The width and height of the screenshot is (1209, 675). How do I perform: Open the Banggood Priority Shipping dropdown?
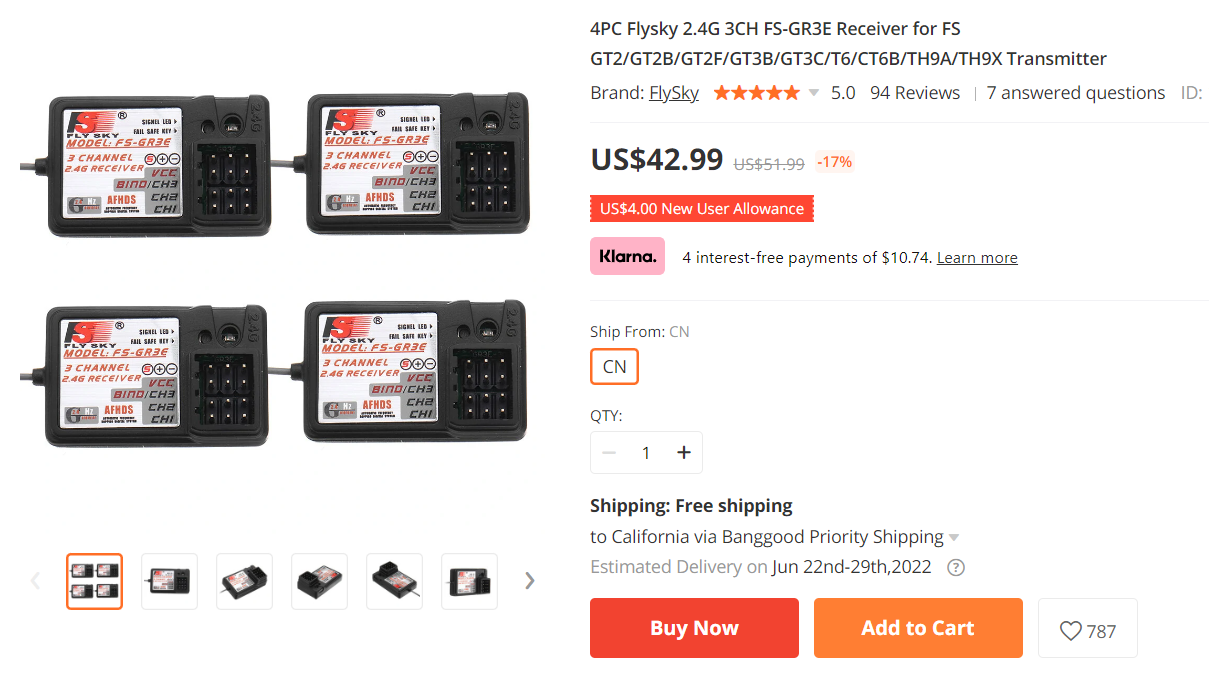pyautogui.click(x=954, y=538)
